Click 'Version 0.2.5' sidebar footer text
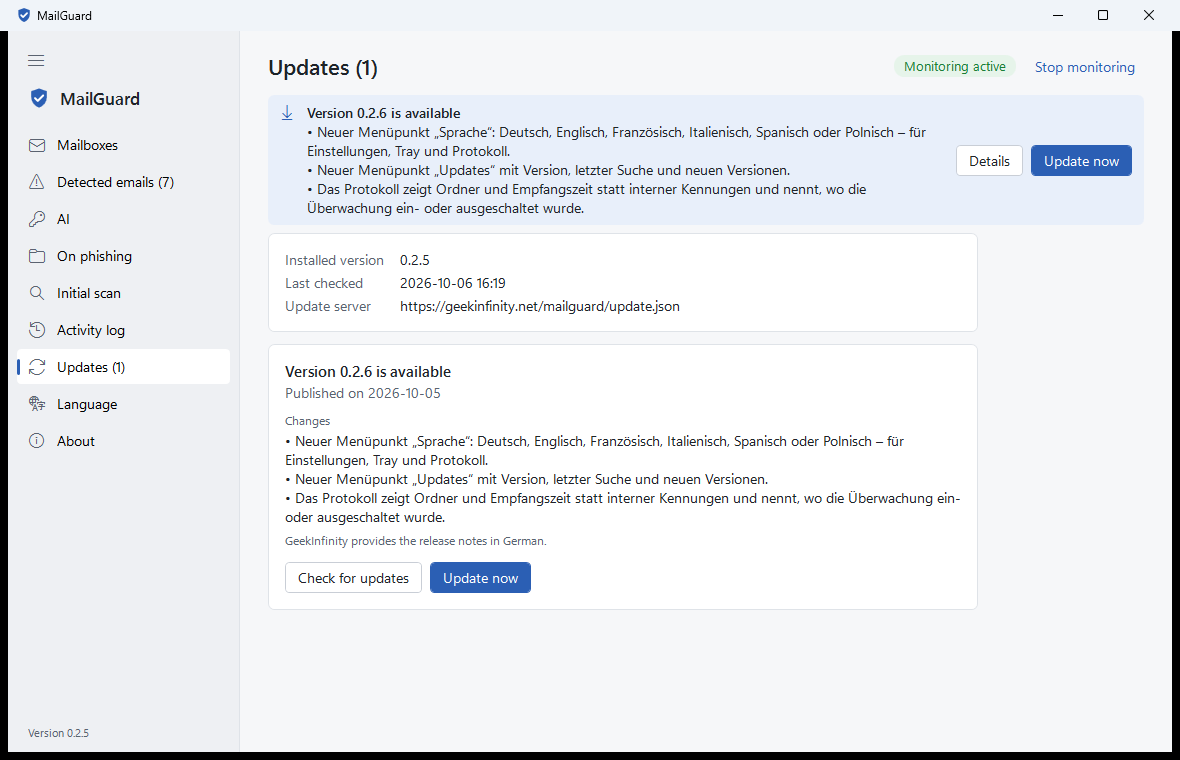1180x760 pixels. coord(58,733)
